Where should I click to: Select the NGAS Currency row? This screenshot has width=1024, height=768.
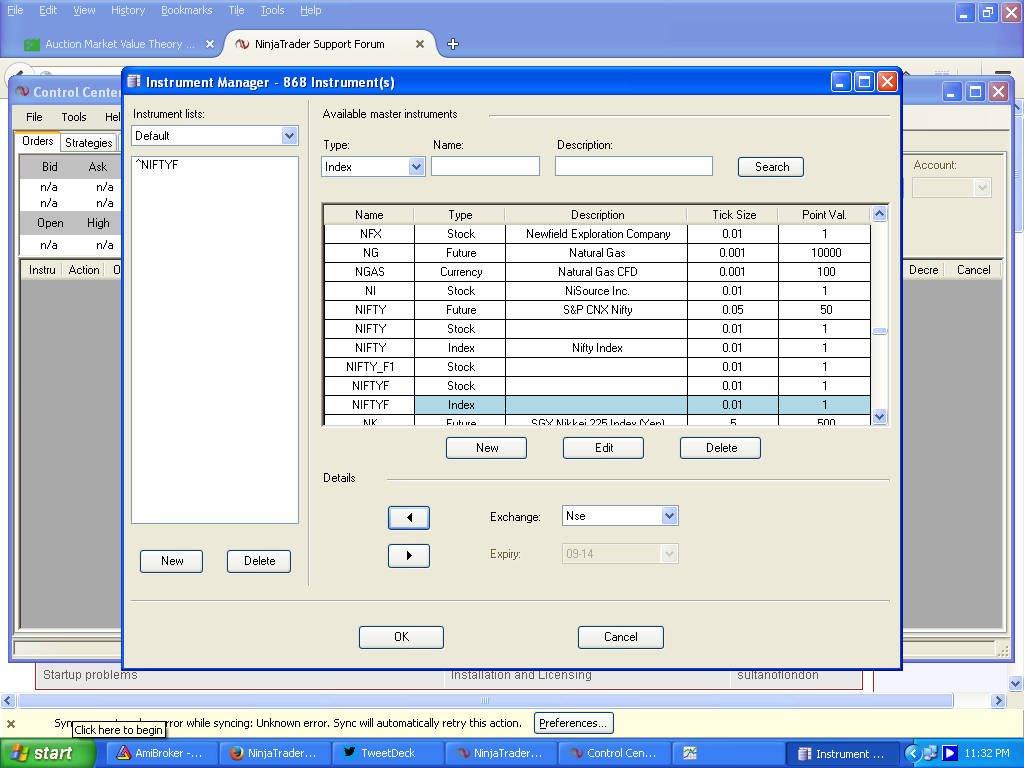pos(597,272)
